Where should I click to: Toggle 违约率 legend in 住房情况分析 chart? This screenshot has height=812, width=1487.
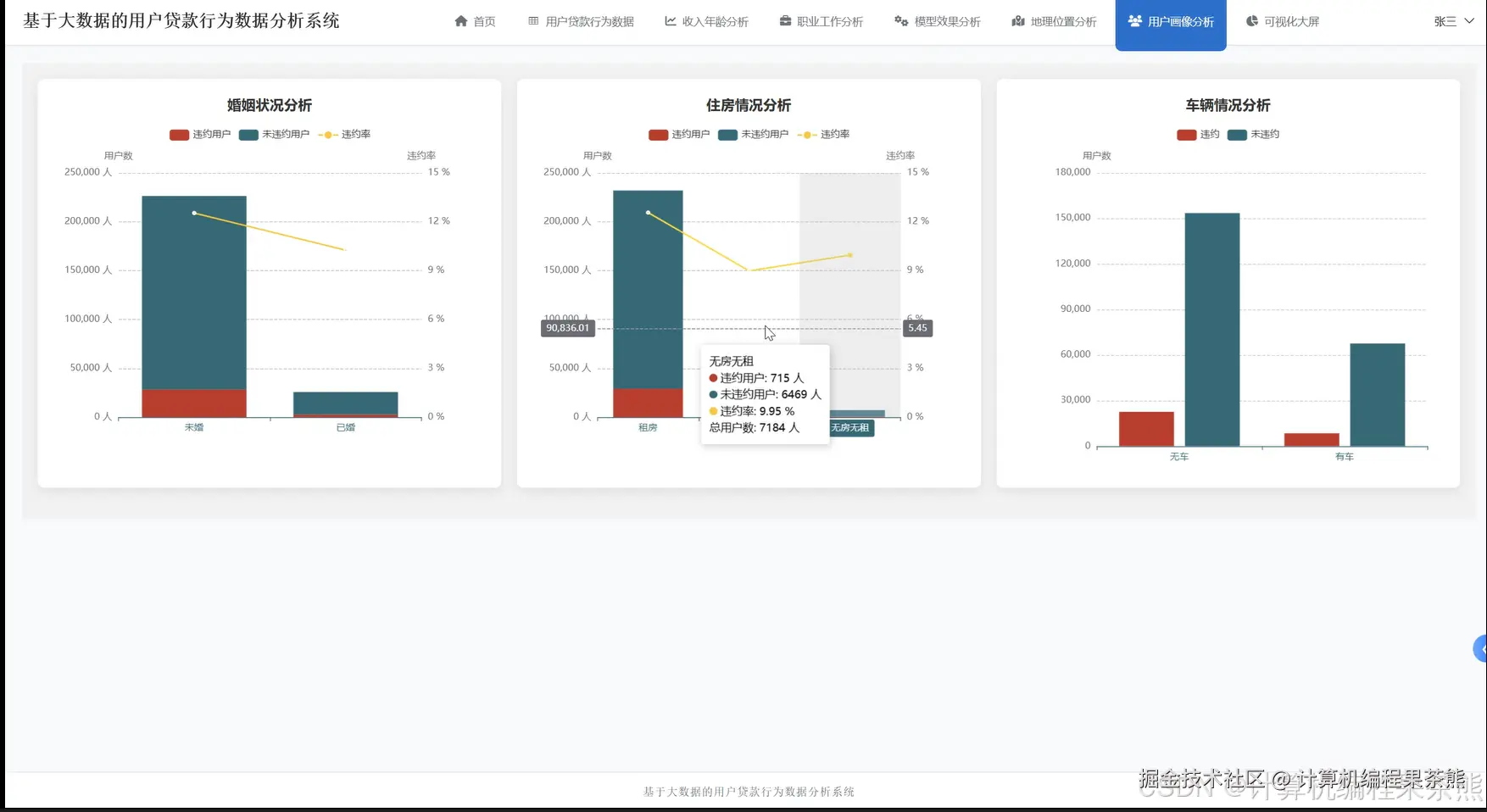(823, 134)
